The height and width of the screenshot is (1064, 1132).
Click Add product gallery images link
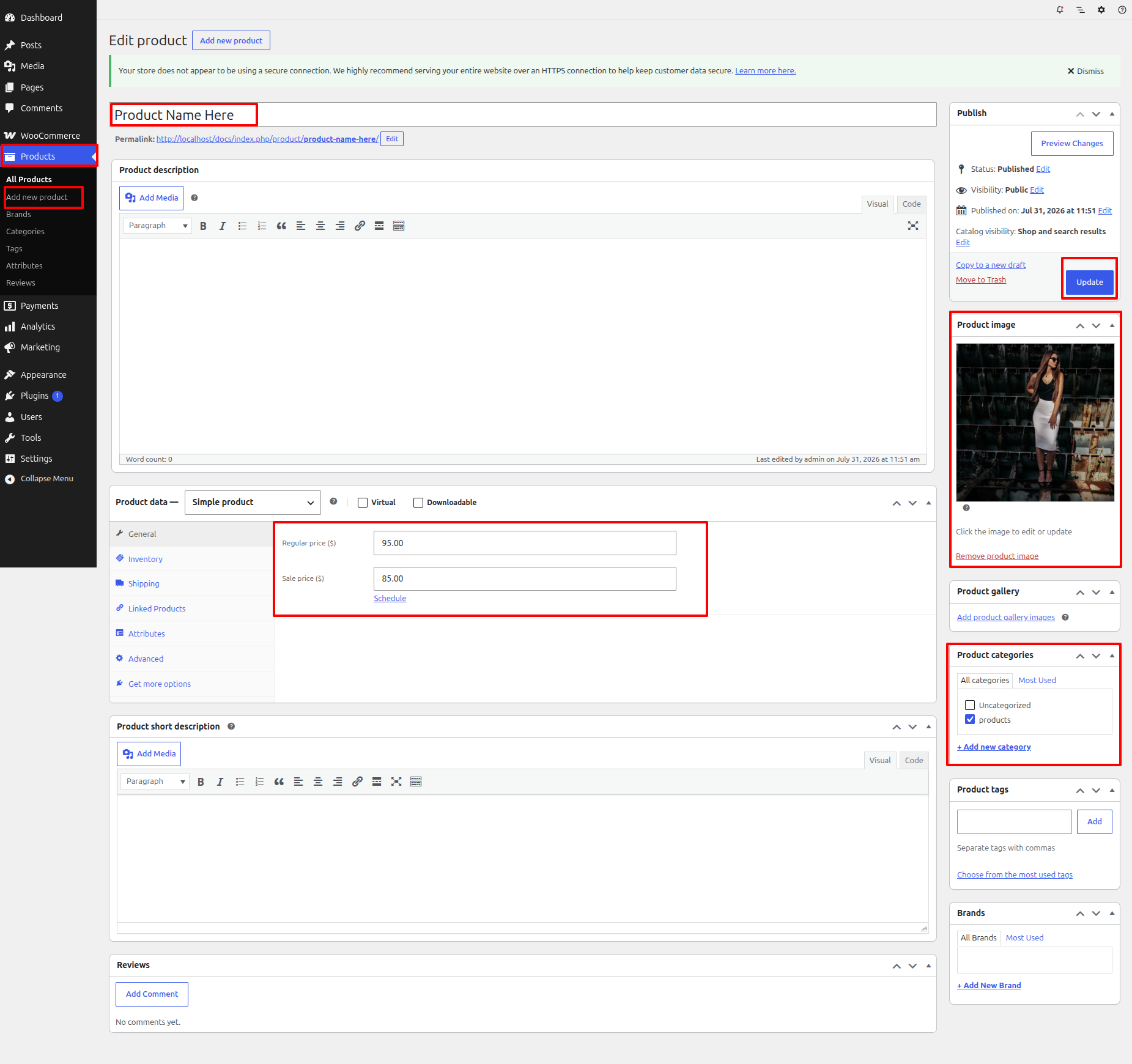1006,618
